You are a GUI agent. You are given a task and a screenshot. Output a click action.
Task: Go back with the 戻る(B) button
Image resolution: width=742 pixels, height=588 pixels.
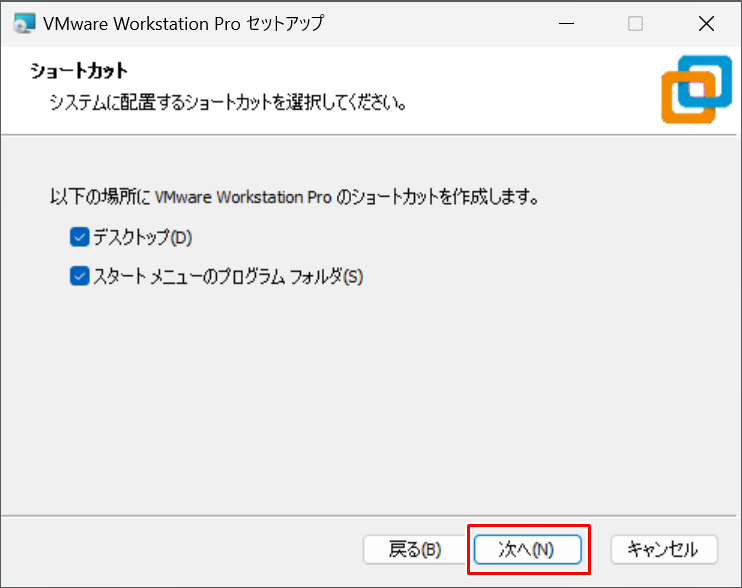click(x=414, y=549)
